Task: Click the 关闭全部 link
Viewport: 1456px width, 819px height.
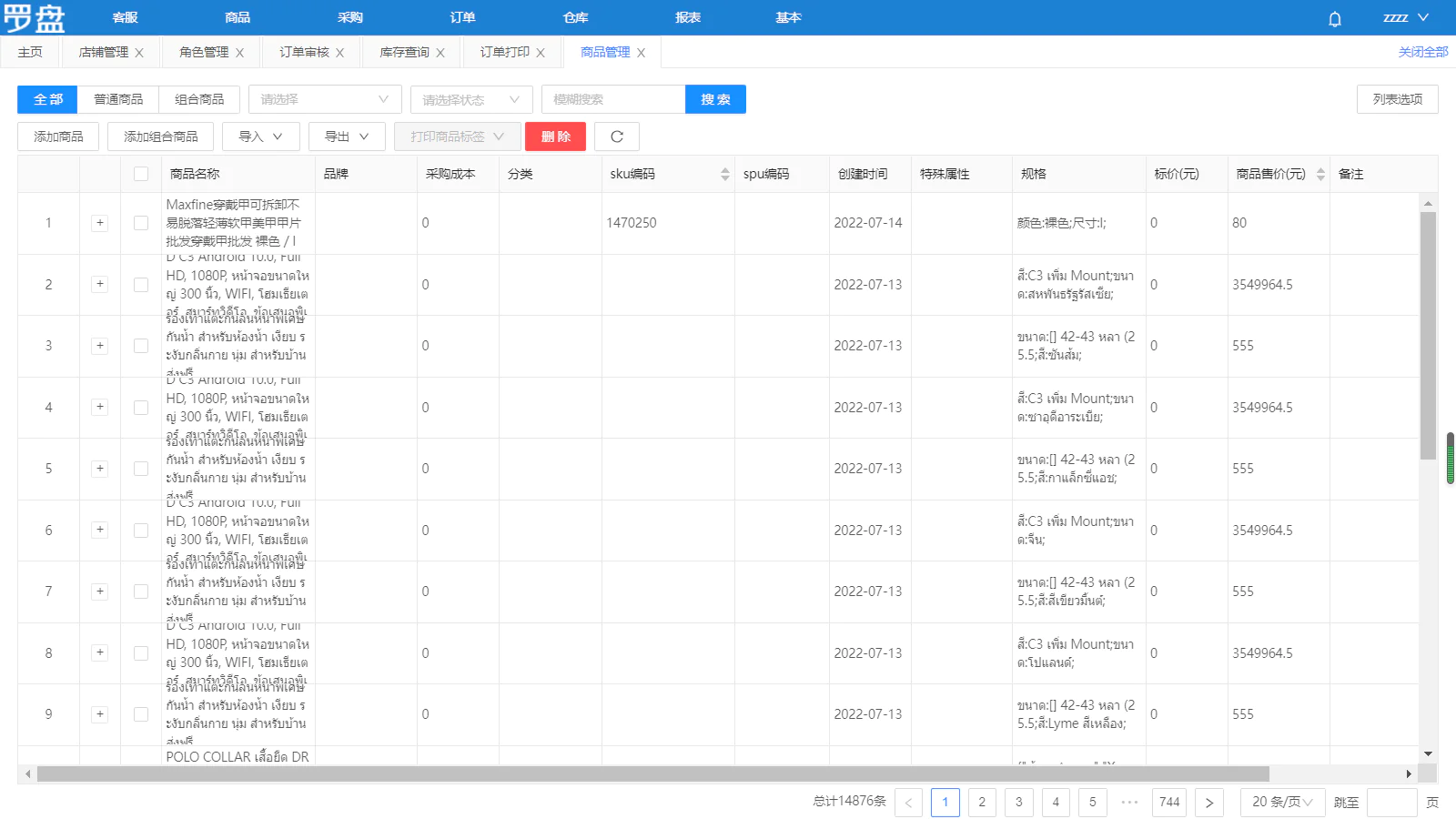Action: 1422,52
